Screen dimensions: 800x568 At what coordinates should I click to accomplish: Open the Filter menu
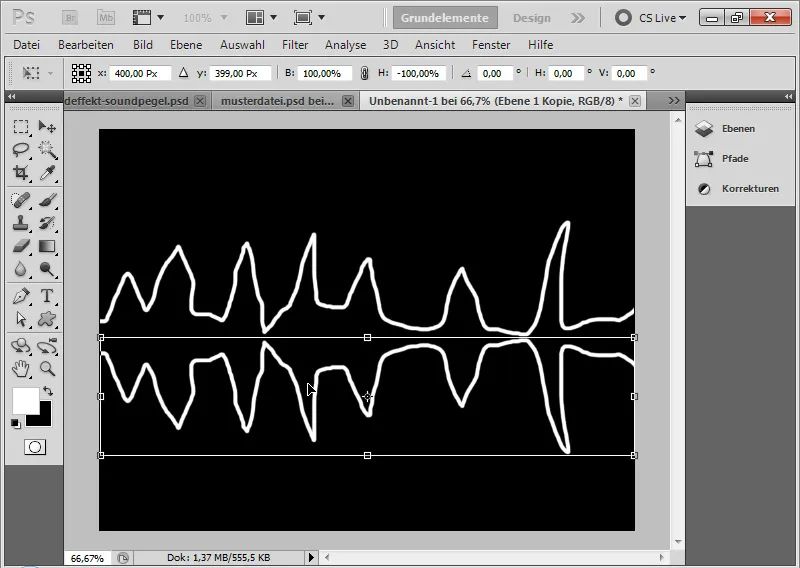pos(295,45)
